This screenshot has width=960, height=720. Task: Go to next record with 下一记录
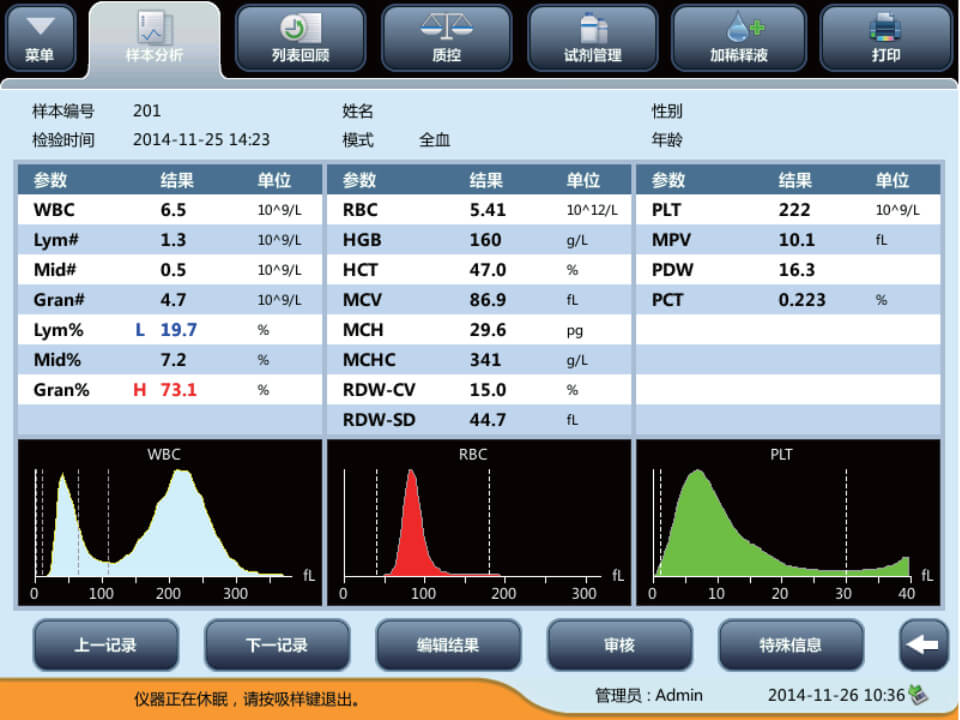[x=277, y=645]
